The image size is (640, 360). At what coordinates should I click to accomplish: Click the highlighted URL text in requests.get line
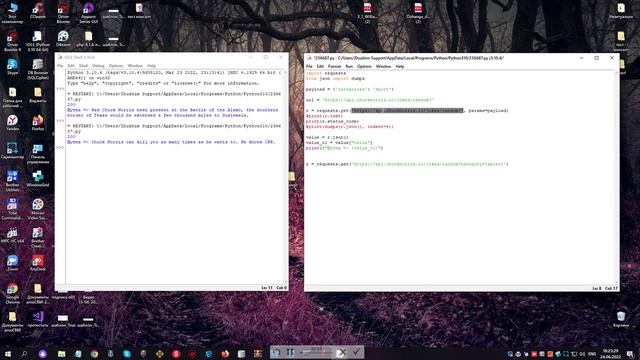pyautogui.click(x=407, y=110)
